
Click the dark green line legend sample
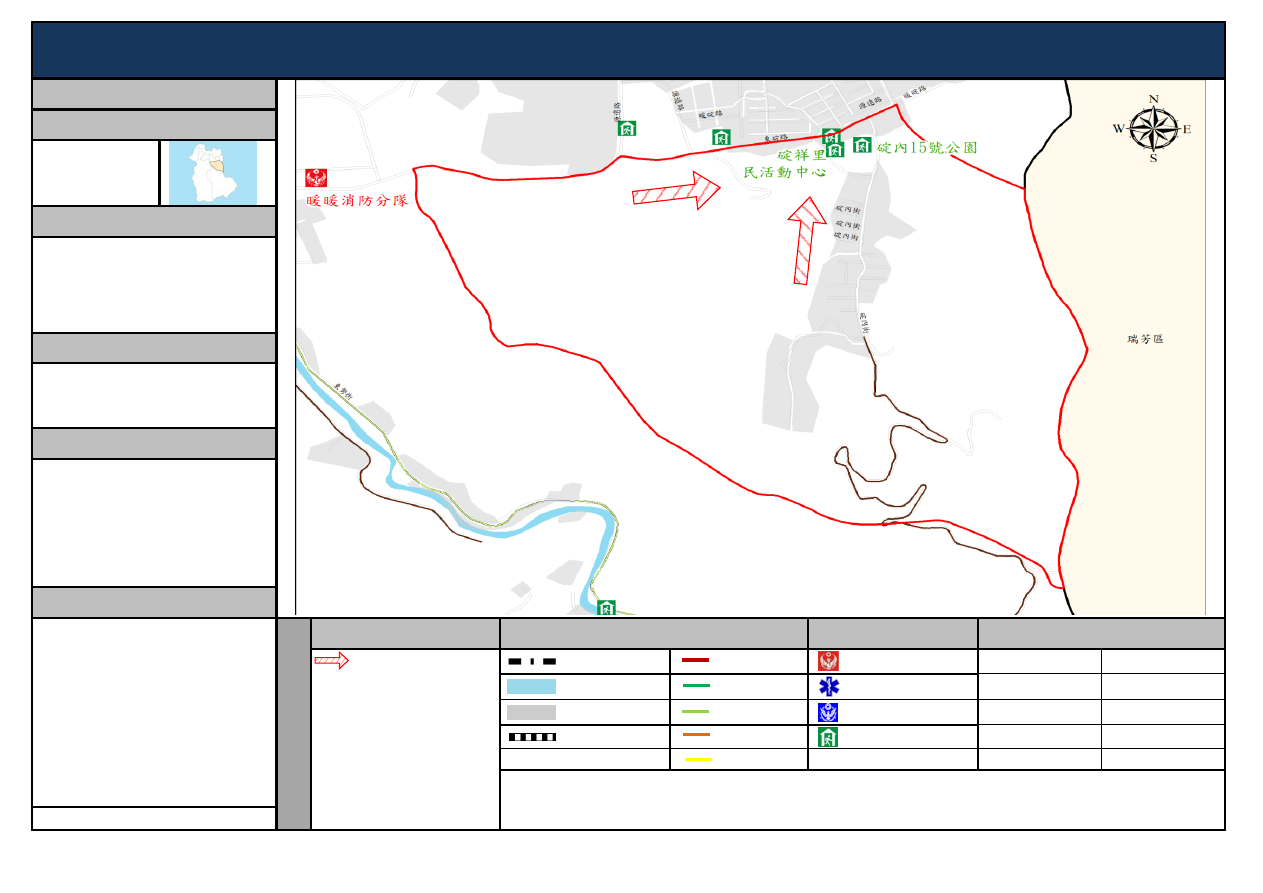pyautogui.click(x=696, y=686)
